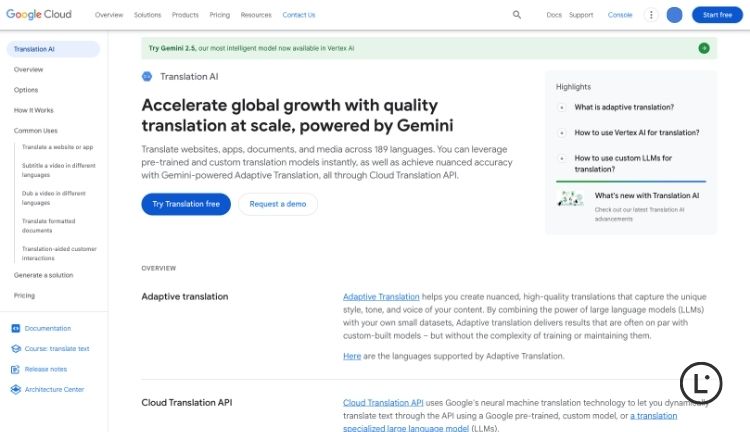Viewport: 750px width, 432px height.
Task: Click the Release notes icon
Action: click(x=16, y=369)
